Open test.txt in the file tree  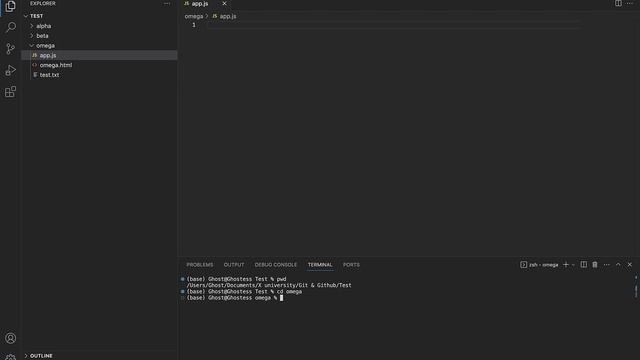coord(99,75)
